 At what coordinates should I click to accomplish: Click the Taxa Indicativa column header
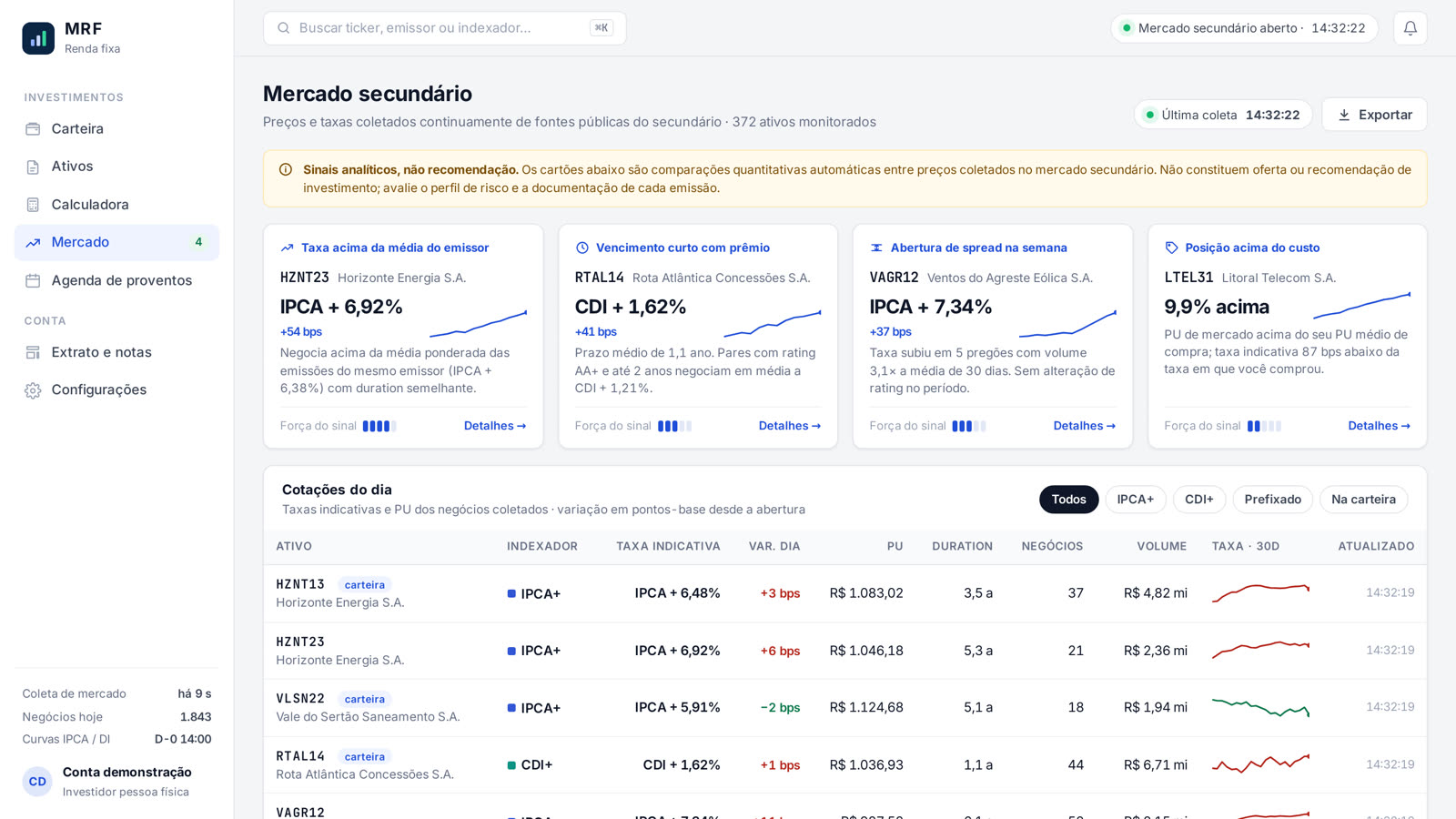(668, 546)
